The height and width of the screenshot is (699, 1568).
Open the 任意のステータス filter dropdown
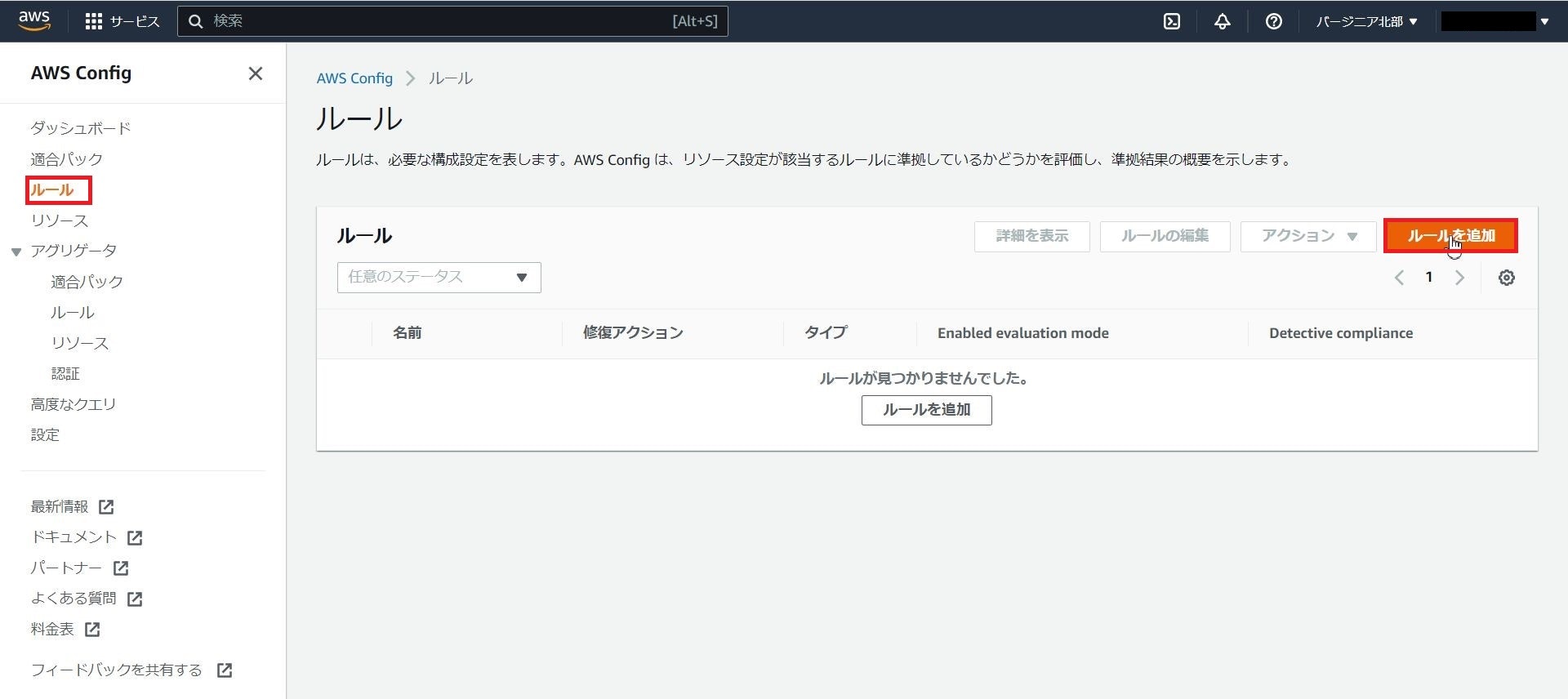(x=439, y=278)
